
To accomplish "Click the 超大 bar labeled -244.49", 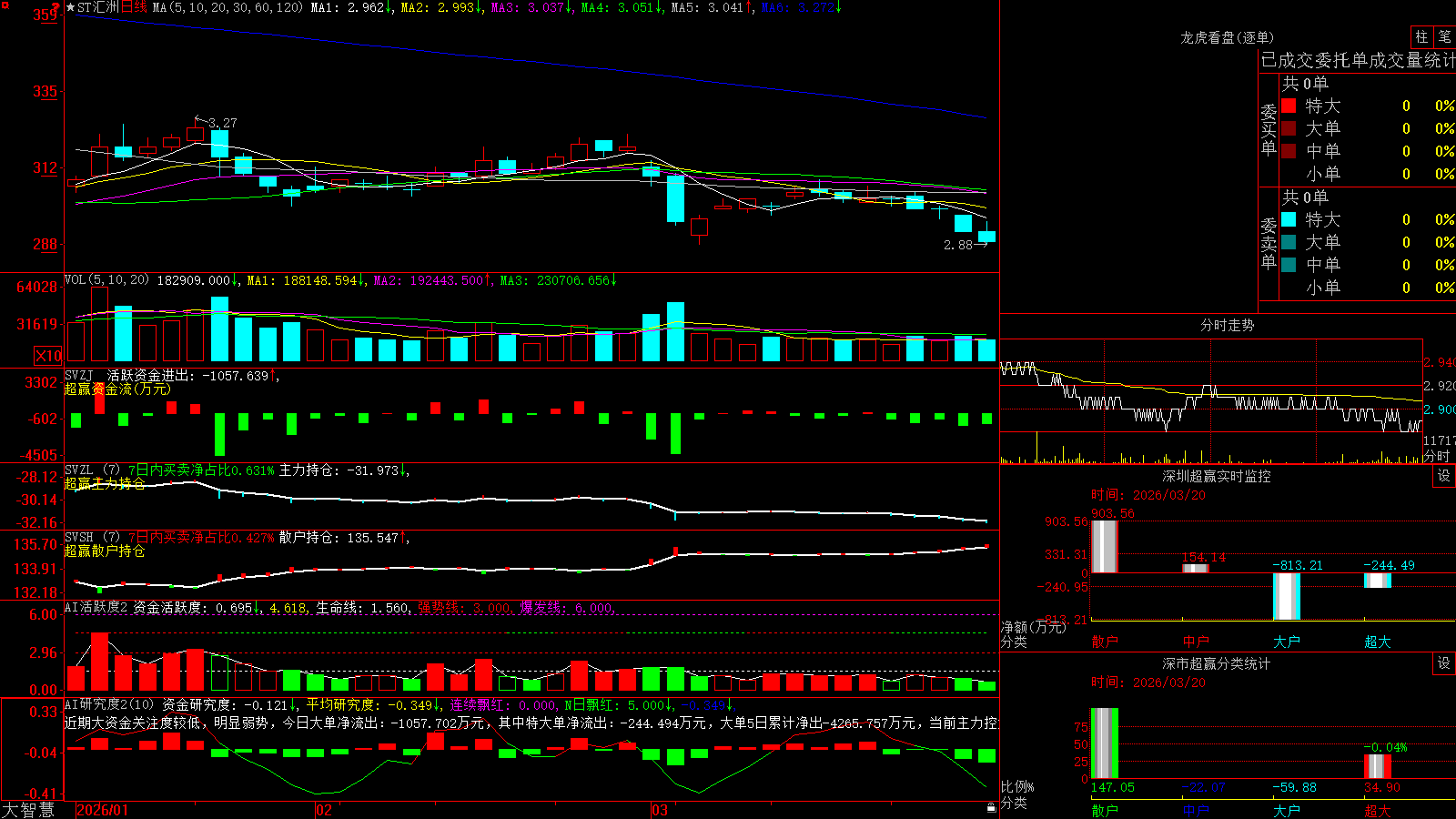I will click(x=1378, y=580).
